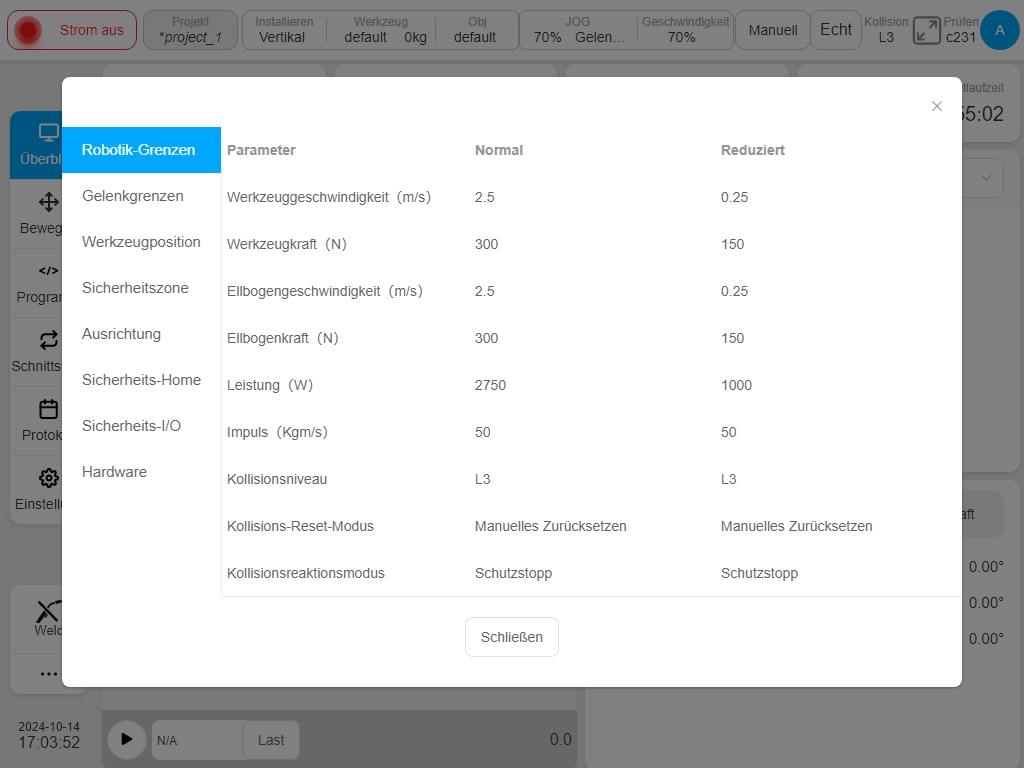Viewport: 1024px width, 768px height.
Task: Select the Robotik-Grenzen tab
Action: coord(142,150)
